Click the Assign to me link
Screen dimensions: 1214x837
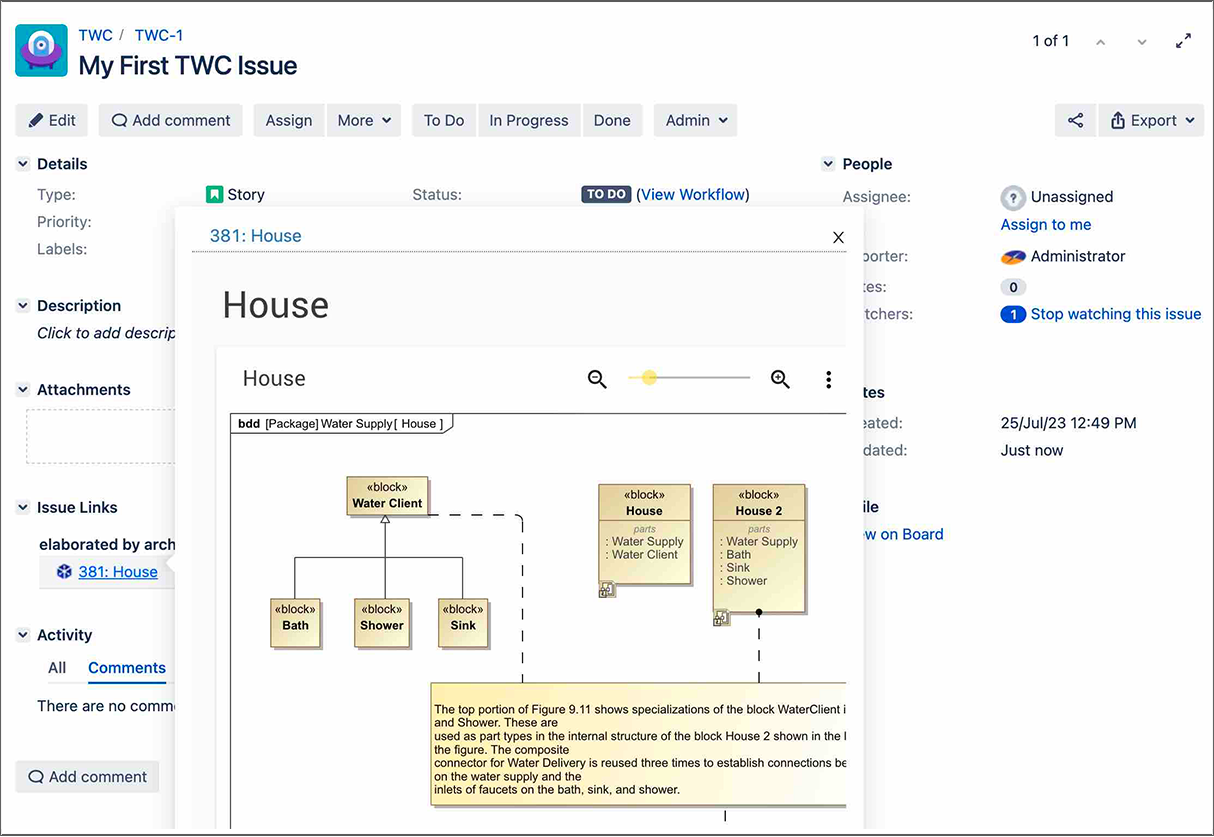(1045, 225)
